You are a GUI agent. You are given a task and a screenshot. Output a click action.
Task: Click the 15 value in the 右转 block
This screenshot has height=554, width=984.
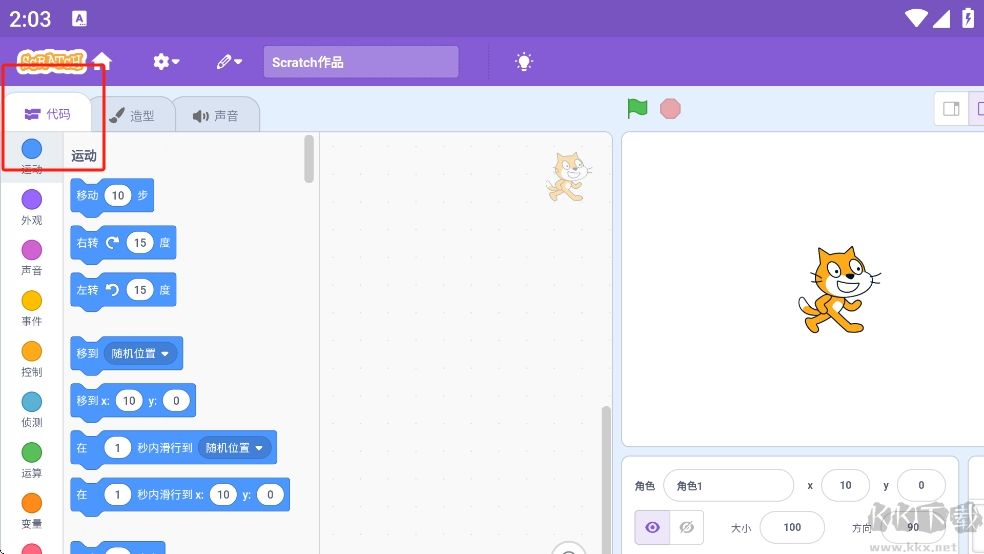click(x=140, y=243)
